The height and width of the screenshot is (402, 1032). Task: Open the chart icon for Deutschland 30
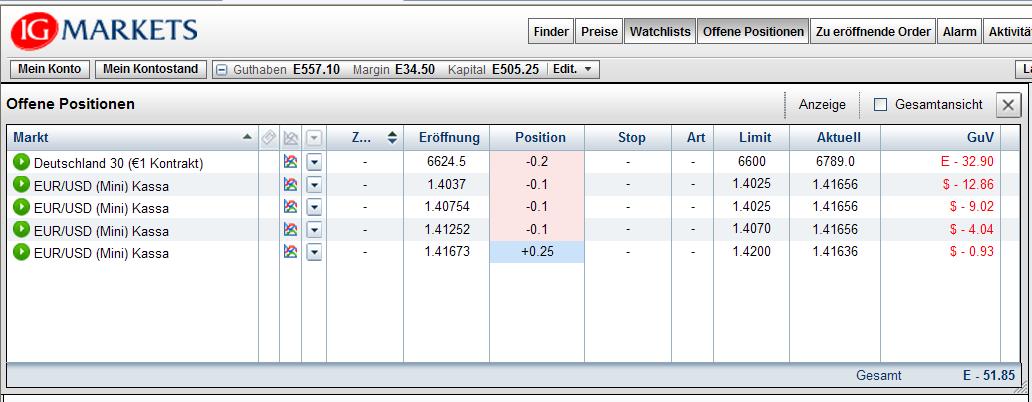click(x=291, y=162)
